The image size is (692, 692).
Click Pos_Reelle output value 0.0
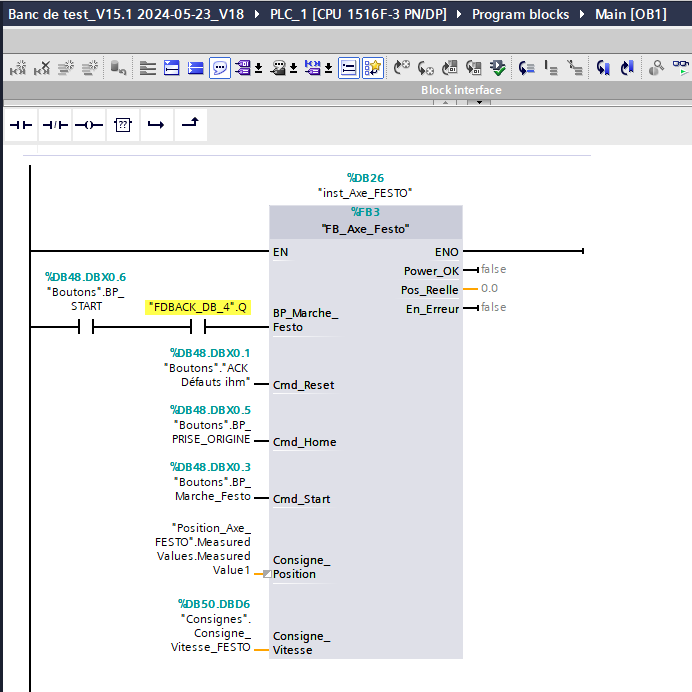(489, 288)
